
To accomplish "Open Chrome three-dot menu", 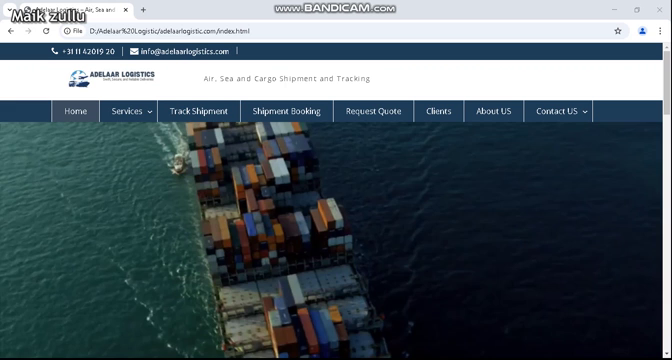I will coord(660,31).
